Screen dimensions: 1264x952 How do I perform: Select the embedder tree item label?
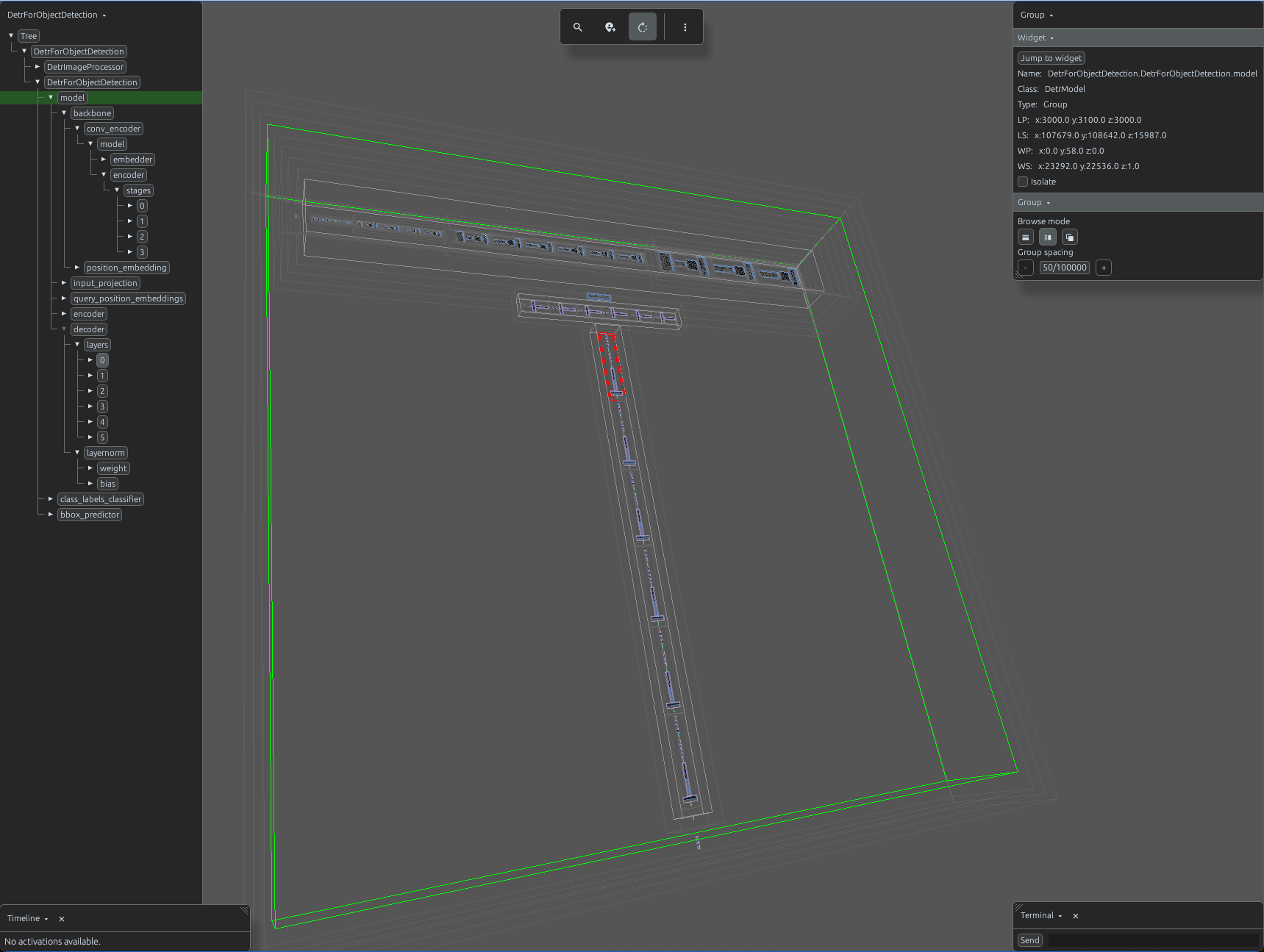(132, 160)
